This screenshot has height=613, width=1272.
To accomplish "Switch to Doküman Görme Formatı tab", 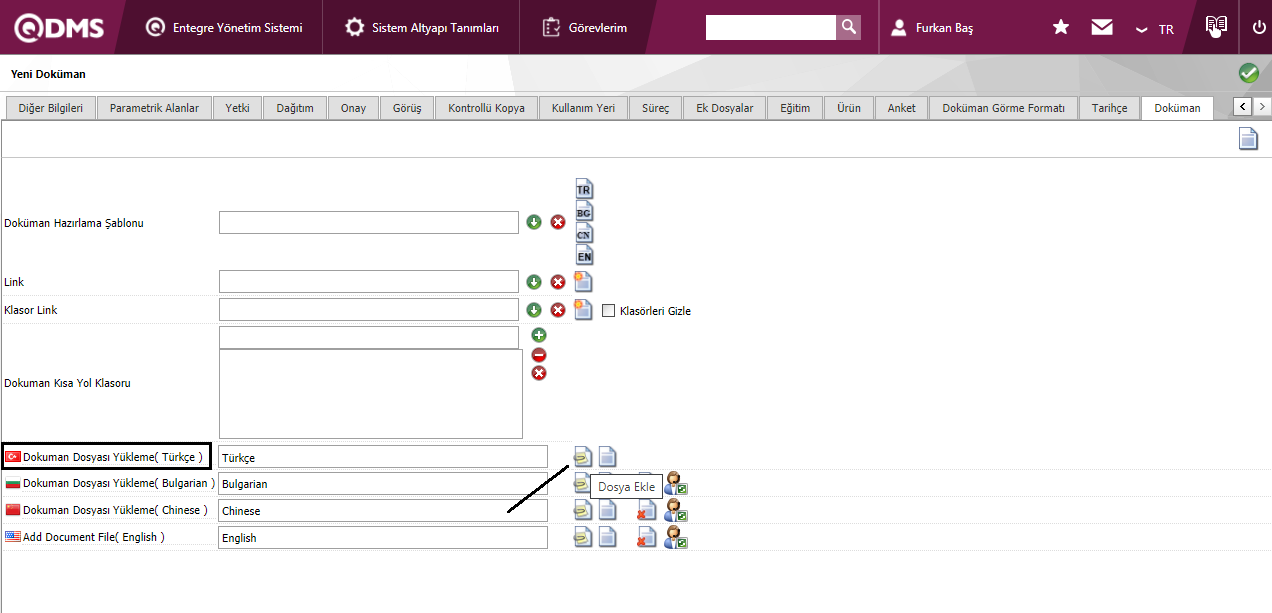I will (x=1003, y=108).
